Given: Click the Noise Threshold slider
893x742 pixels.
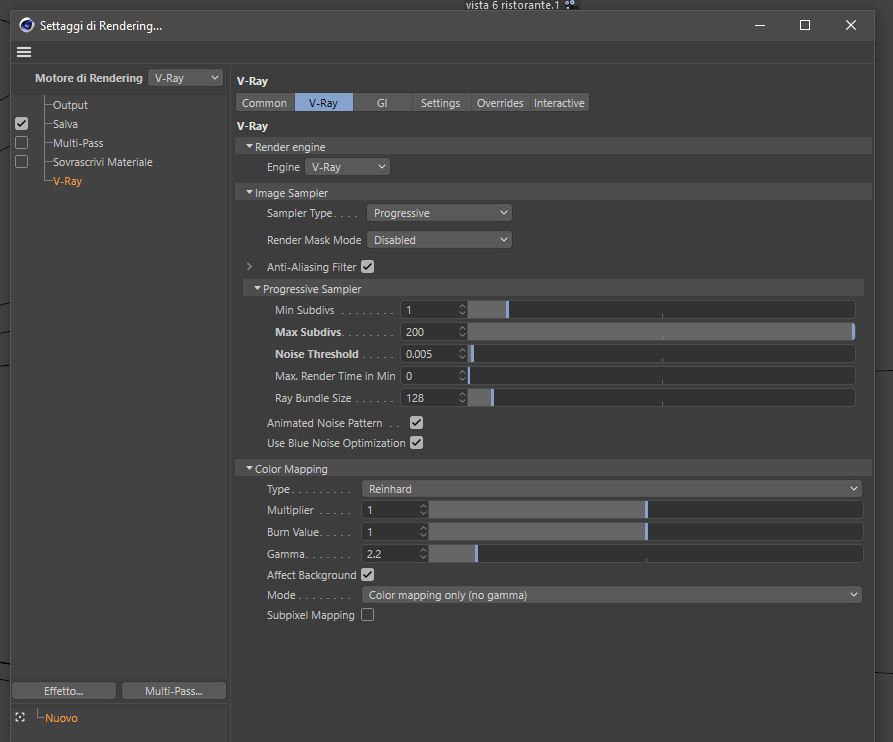Looking at the screenshot, I should point(661,354).
